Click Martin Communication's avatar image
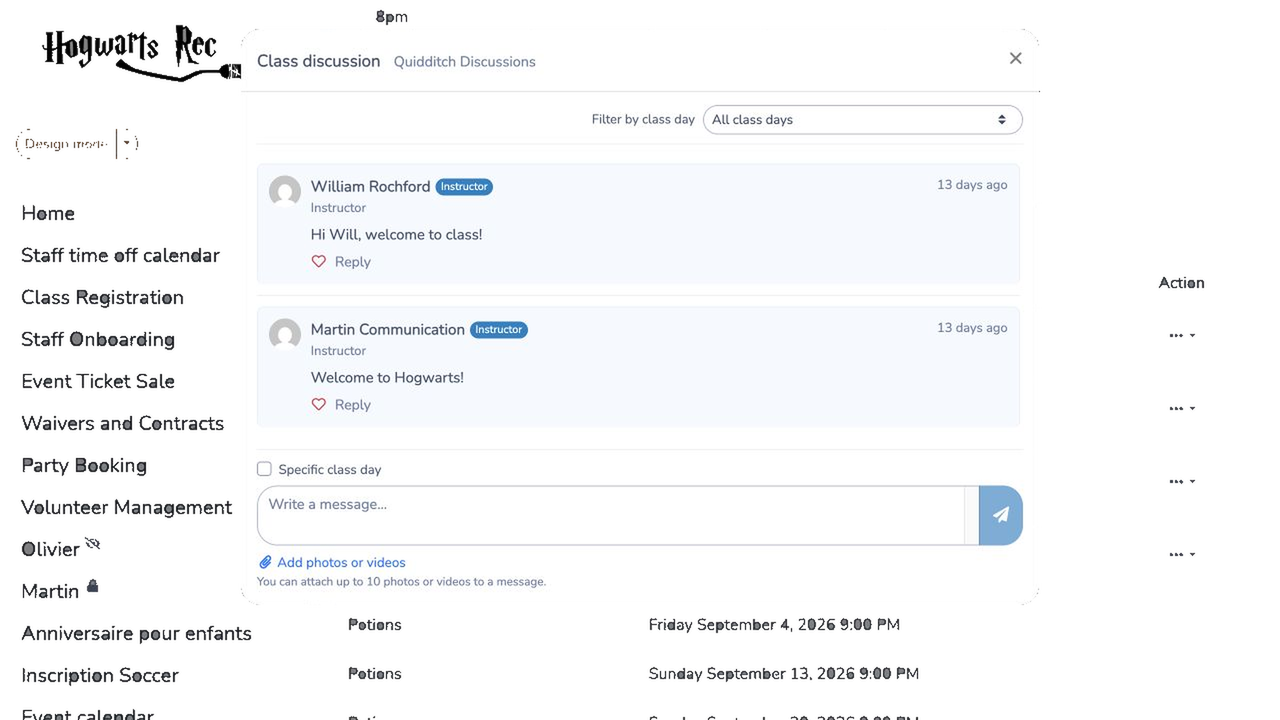Image resolution: width=1280 pixels, height=720 pixels. [285, 335]
